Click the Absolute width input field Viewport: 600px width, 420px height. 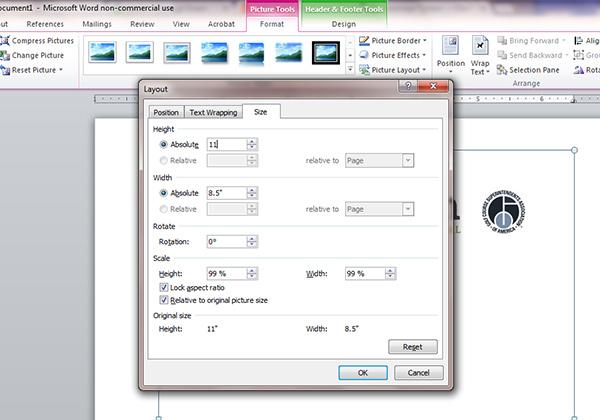pyautogui.click(x=225, y=193)
